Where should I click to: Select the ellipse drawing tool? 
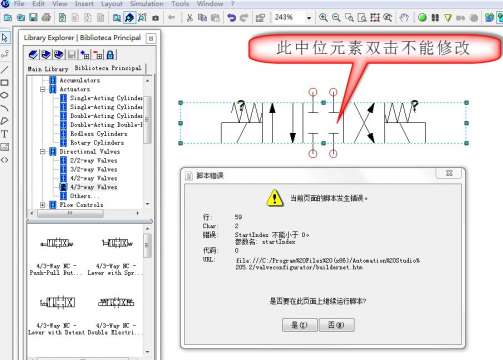click(x=5, y=95)
